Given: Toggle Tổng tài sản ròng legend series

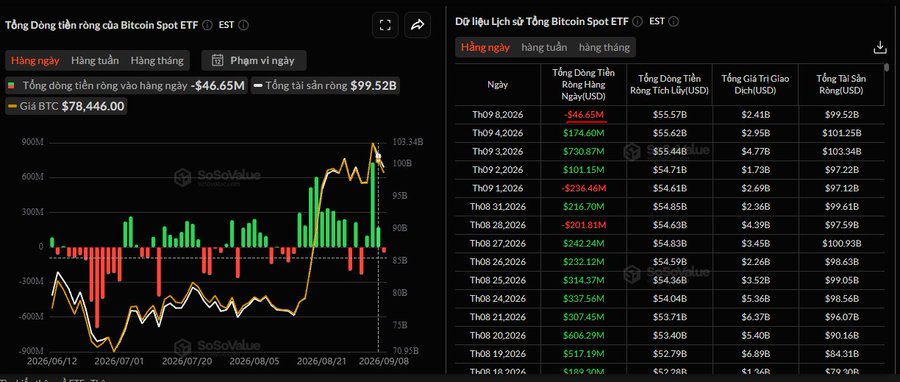Looking at the screenshot, I should [326, 86].
